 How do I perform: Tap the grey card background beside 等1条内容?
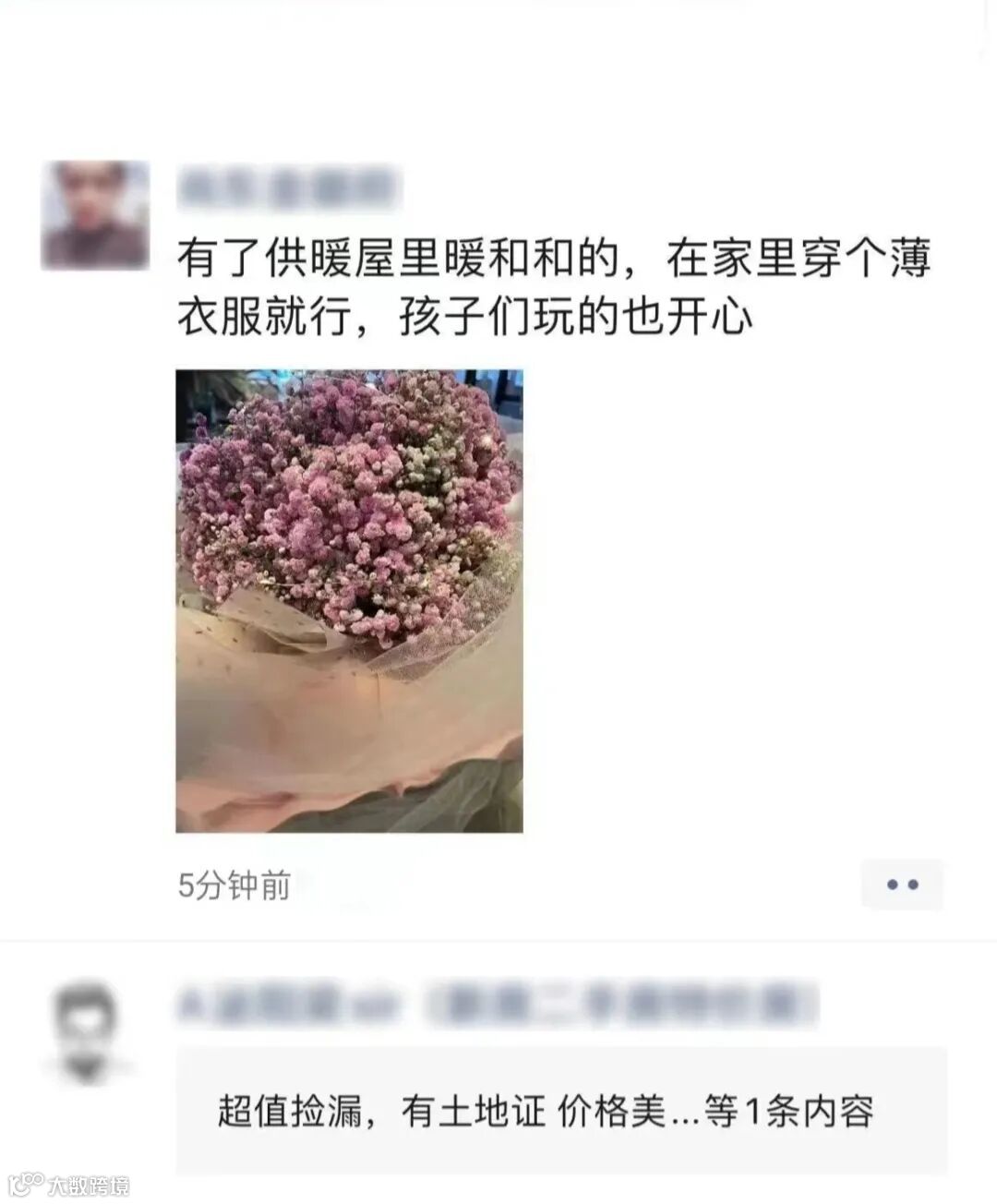click(909, 1111)
